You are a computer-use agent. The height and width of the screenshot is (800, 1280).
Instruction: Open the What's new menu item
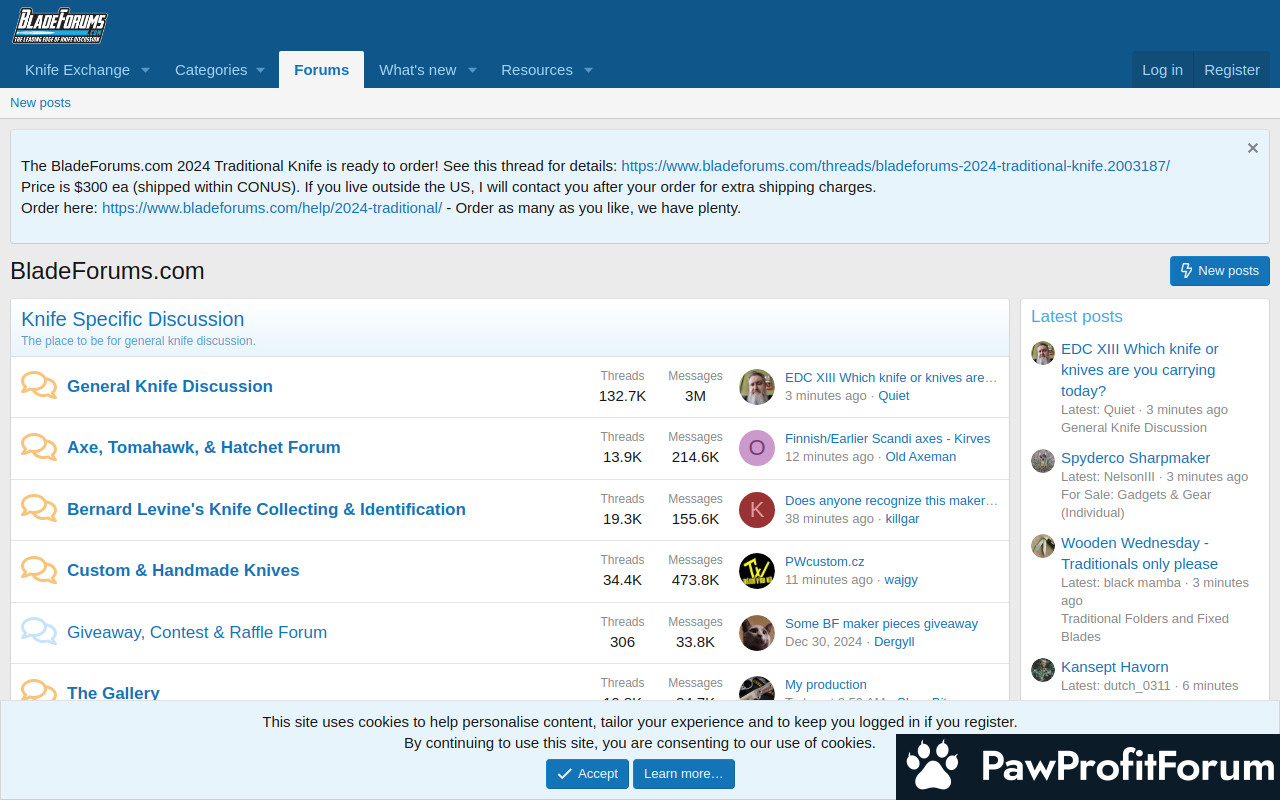pos(417,70)
